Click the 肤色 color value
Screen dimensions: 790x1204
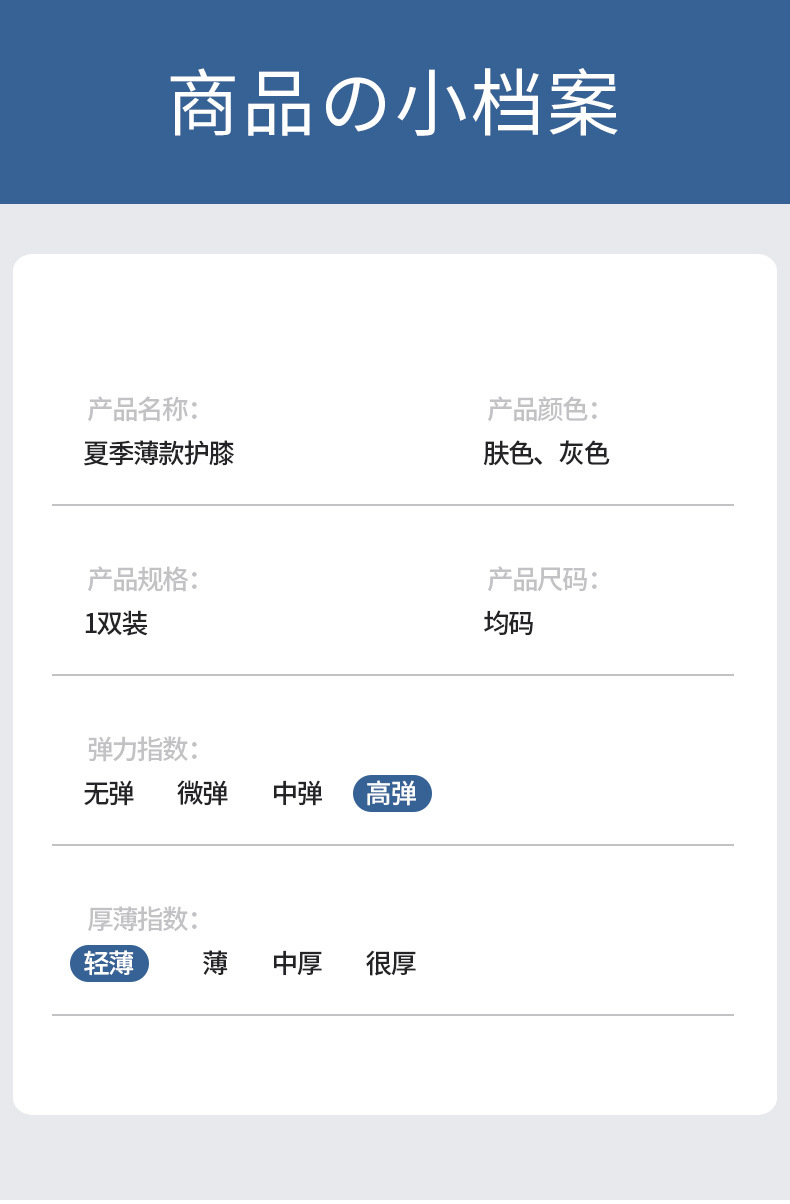tap(509, 454)
